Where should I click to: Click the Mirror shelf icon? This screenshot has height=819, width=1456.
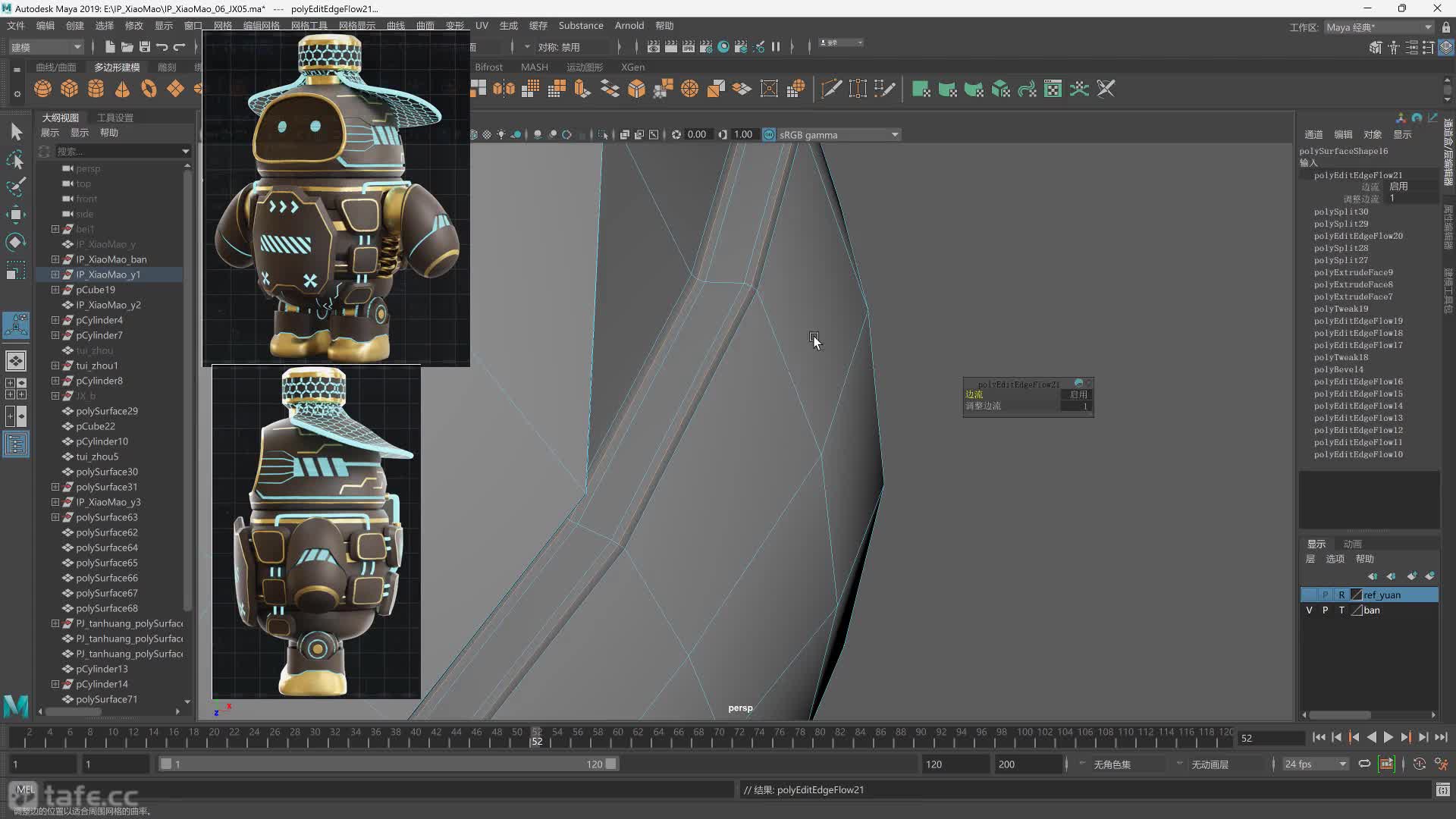tap(504, 89)
